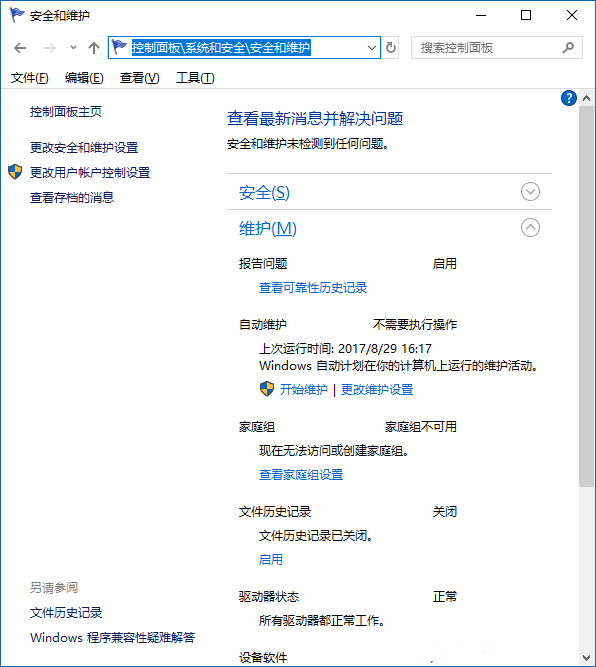Focus the 搜索控制面板 search box
Viewport: 596px width, 667px height.
[496, 48]
